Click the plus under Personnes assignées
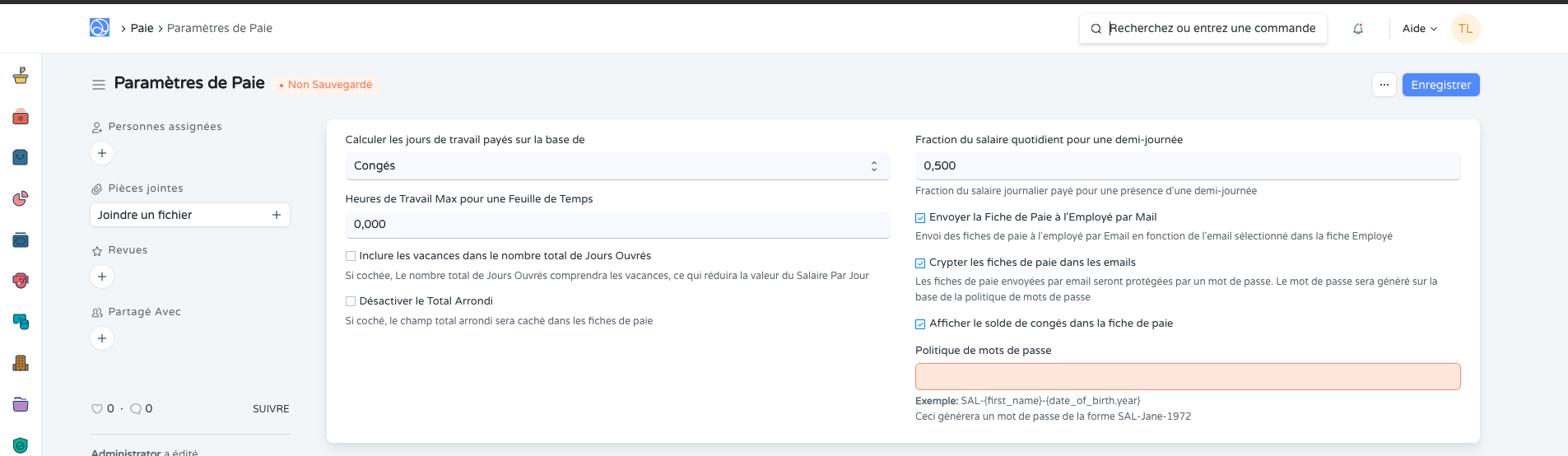 (x=102, y=153)
